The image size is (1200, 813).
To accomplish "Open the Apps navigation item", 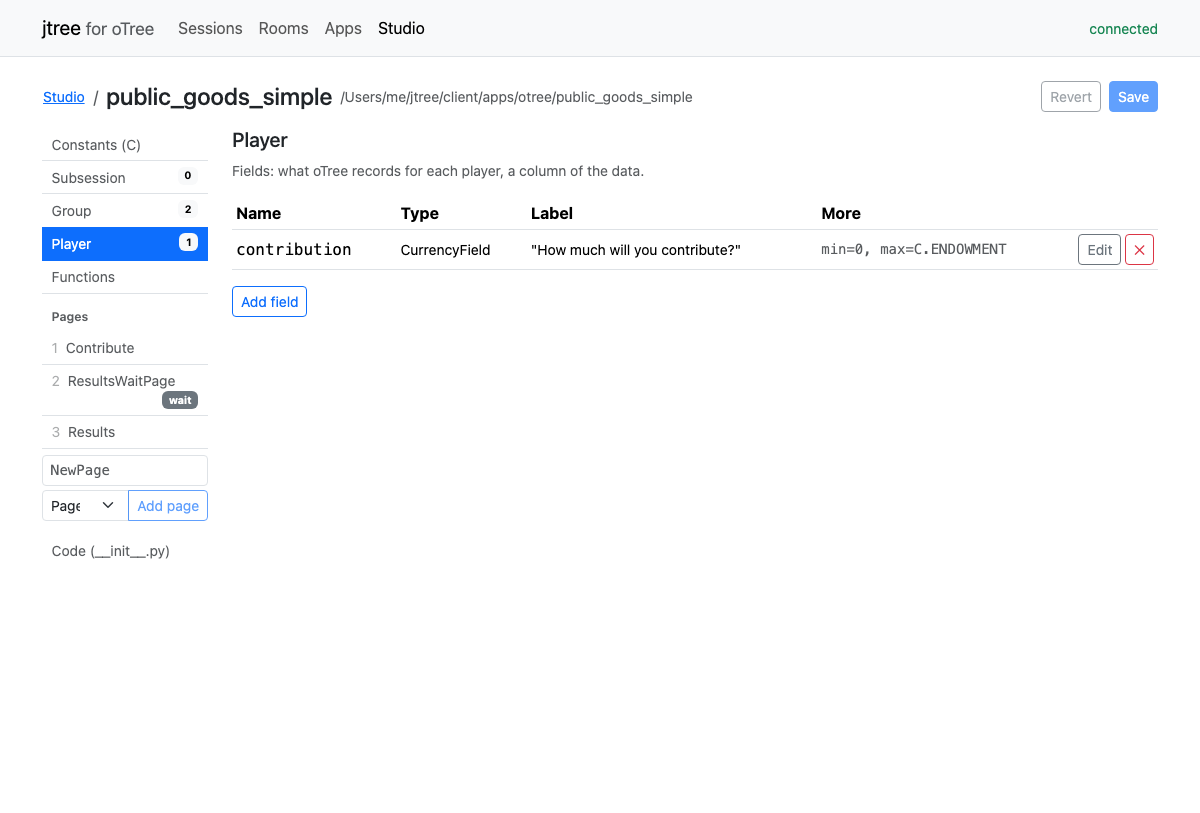I will coord(343,28).
